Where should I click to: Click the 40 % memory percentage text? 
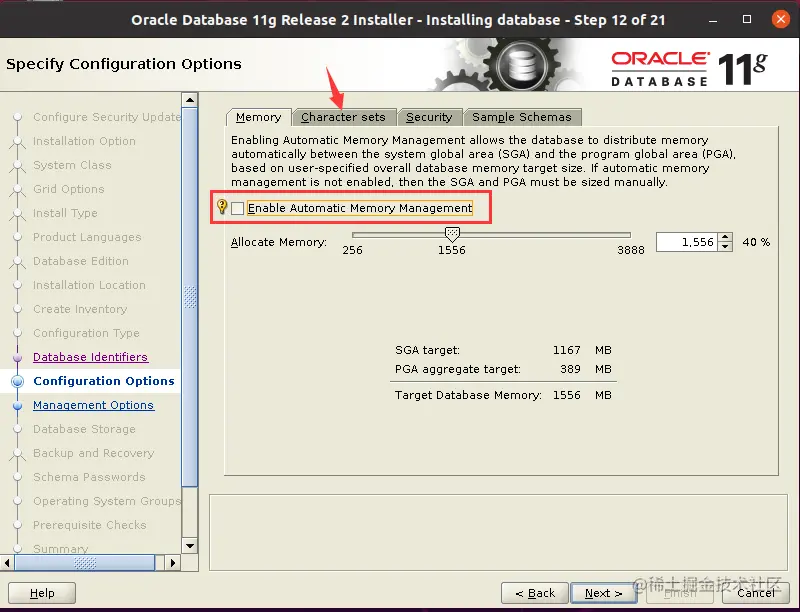click(756, 242)
